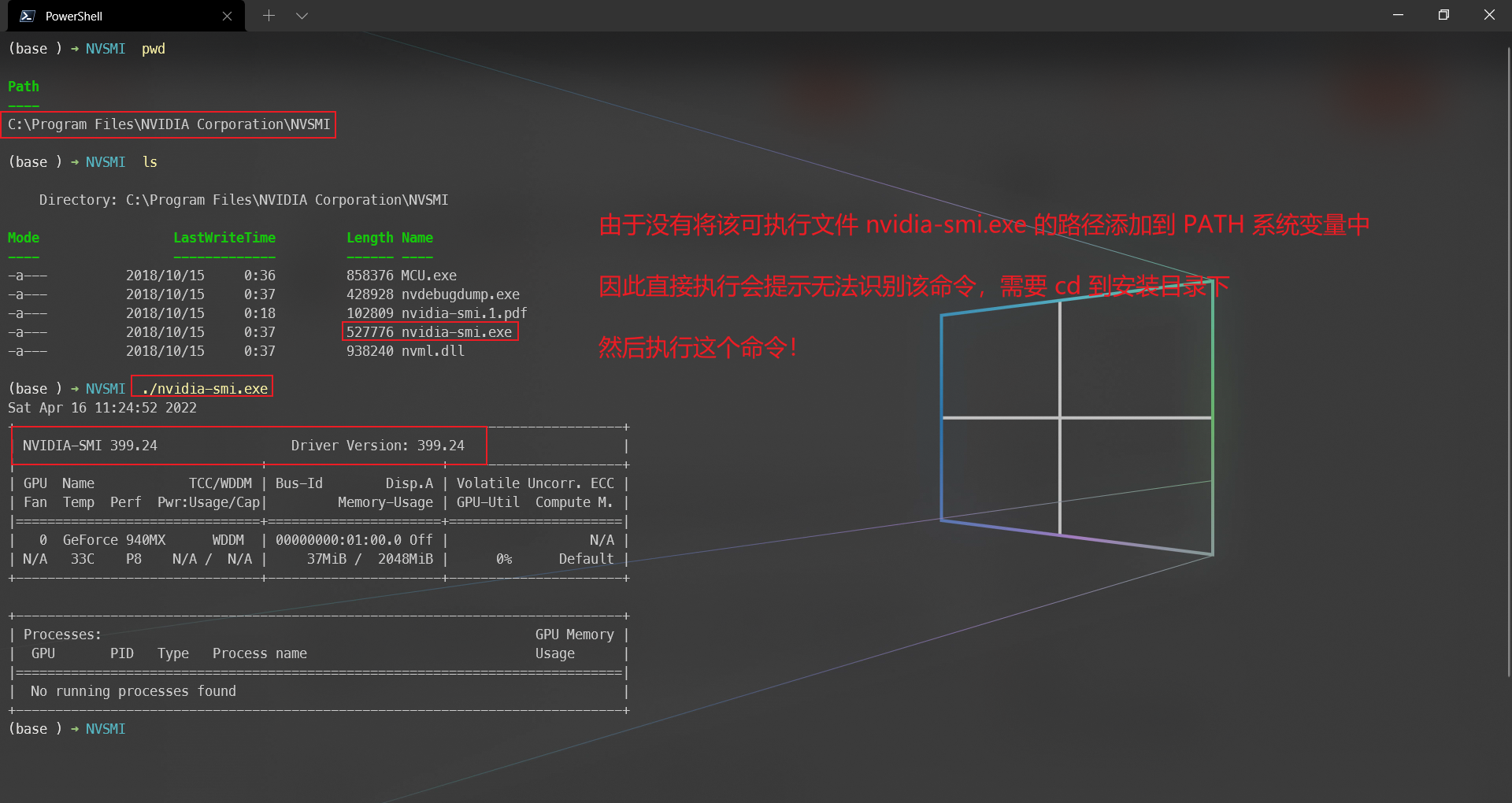Viewport: 1512px width, 803px height.
Task: Click the Path header in pwd output
Action: pos(24,87)
